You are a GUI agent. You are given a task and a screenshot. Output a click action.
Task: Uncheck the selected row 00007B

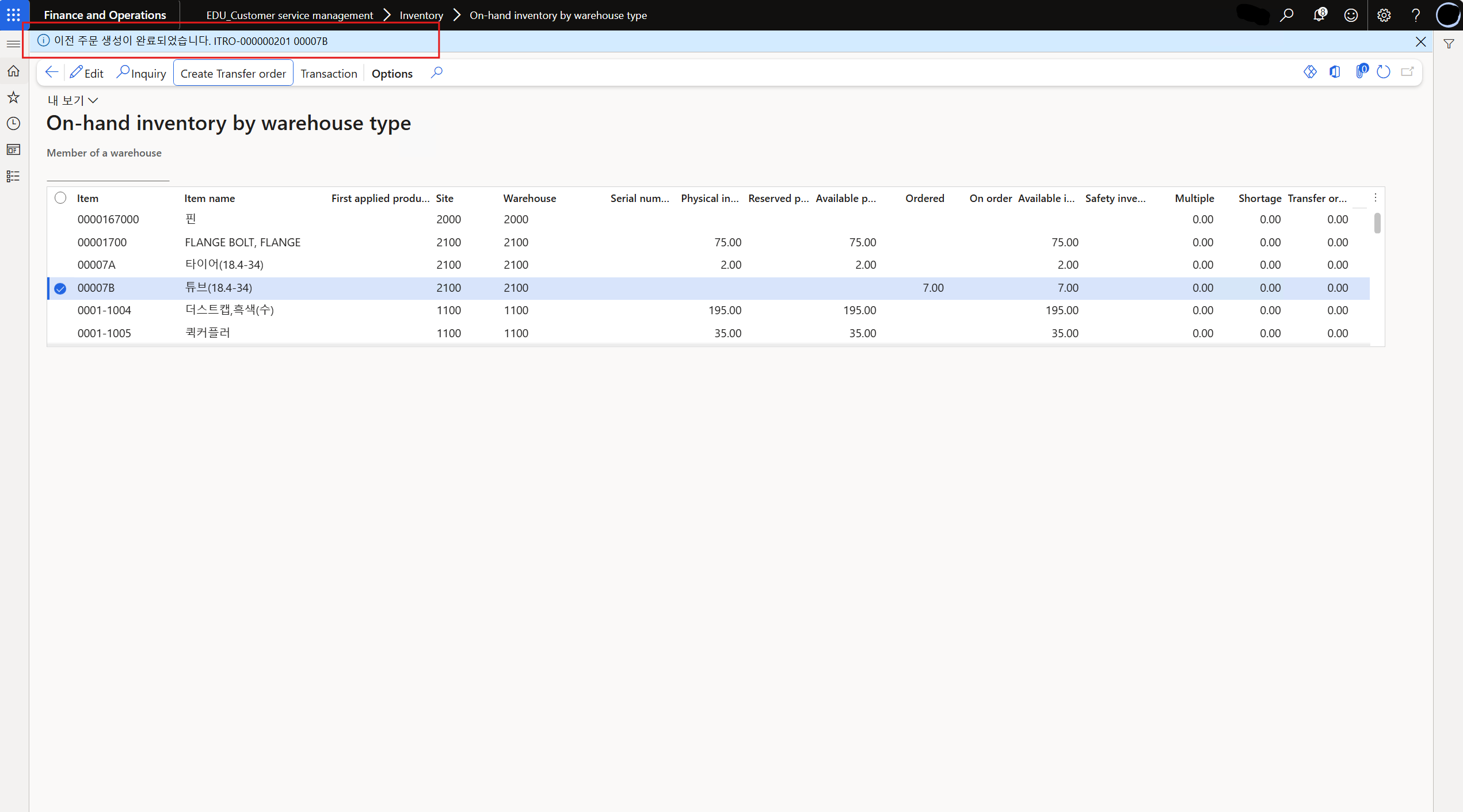(60, 288)
